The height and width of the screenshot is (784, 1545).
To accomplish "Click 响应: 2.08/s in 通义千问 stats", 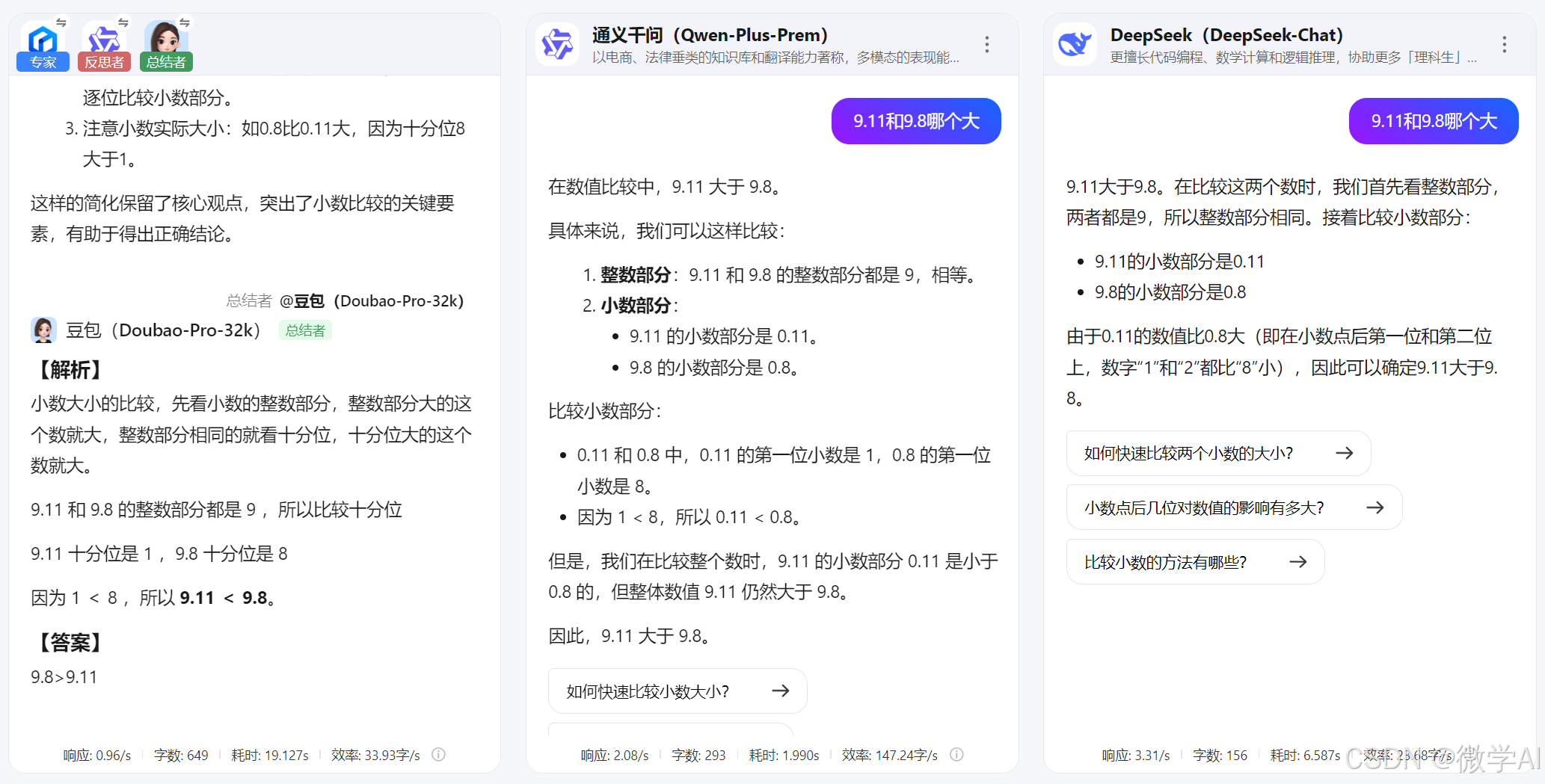I will pos(615,756).
